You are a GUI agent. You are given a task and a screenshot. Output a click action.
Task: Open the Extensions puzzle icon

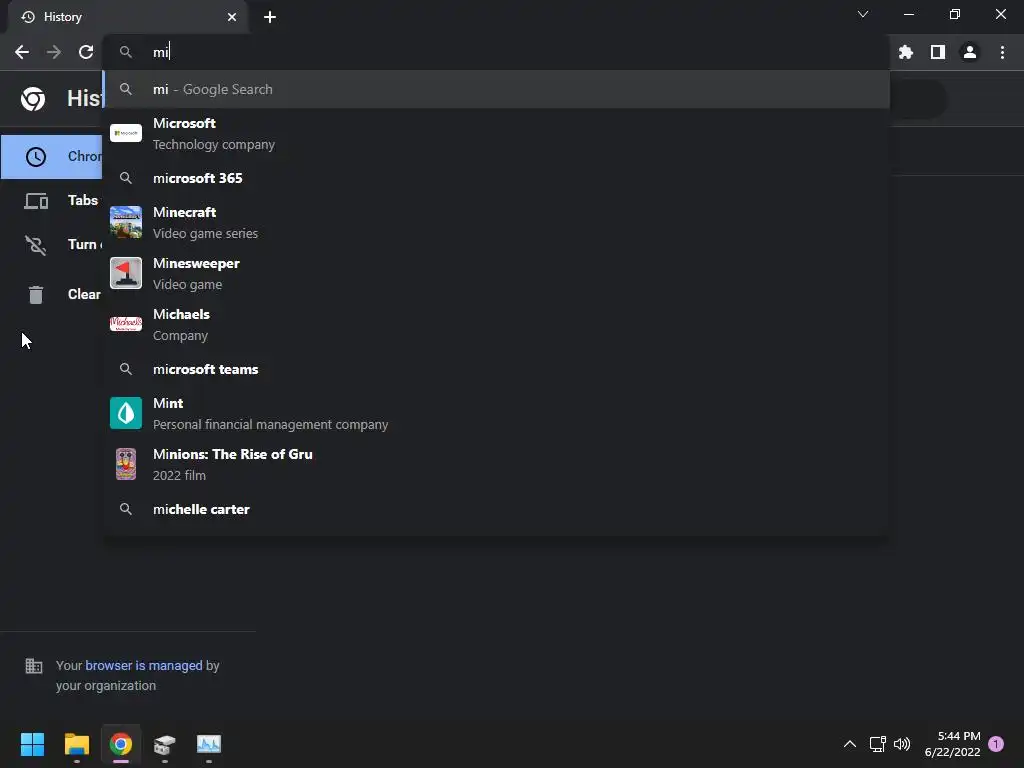[906, 52]
